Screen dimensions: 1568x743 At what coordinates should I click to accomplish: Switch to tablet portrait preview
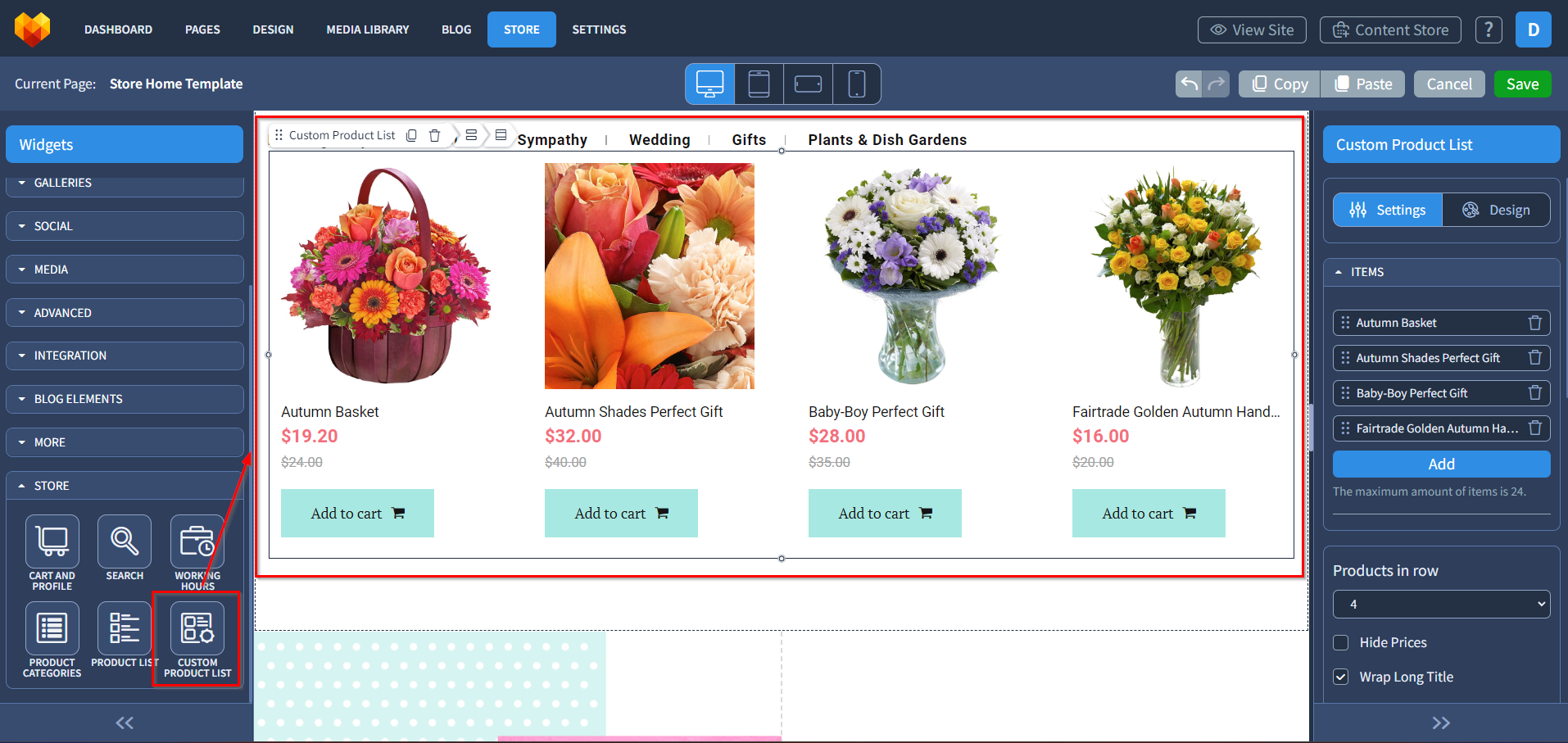click(x=759, y=84)
